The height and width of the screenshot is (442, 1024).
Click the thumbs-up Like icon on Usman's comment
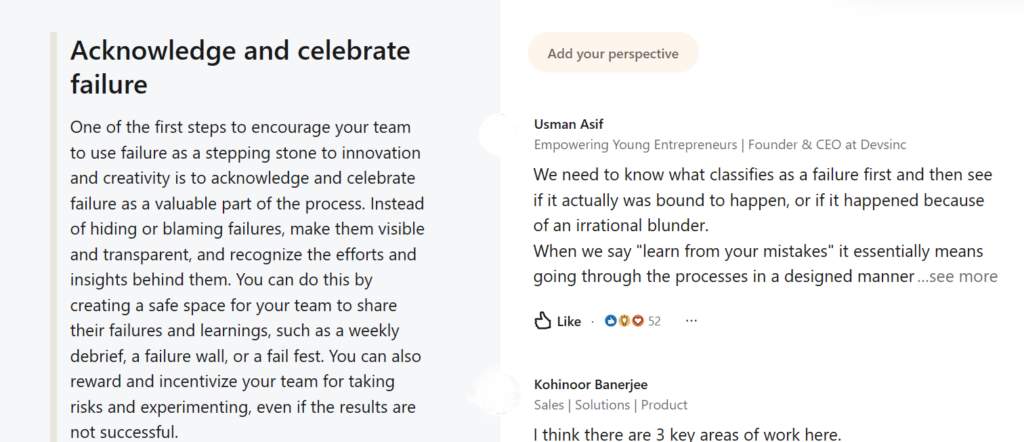tap(543, 321)
